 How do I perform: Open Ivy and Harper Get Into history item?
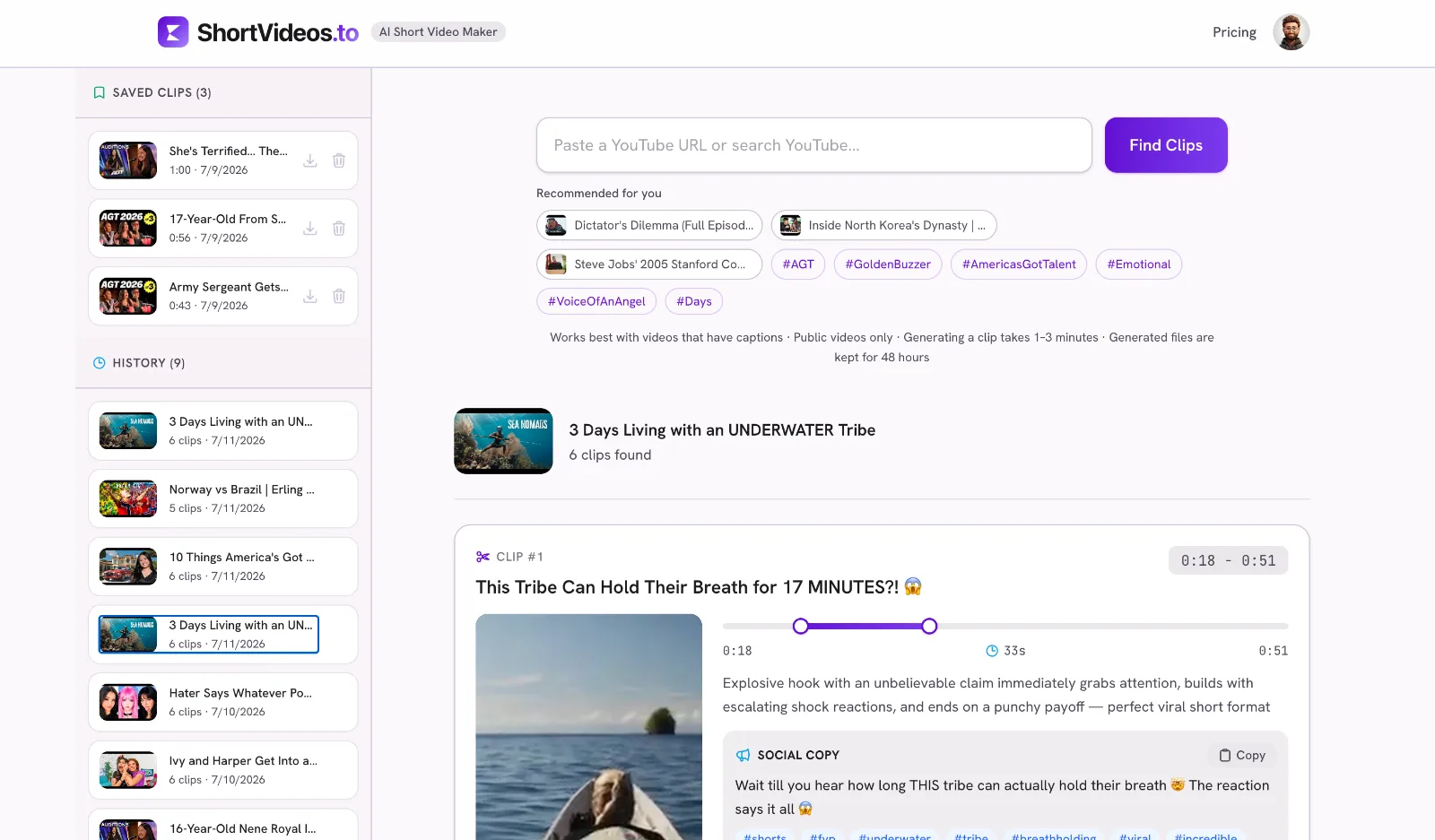(223, 770)
